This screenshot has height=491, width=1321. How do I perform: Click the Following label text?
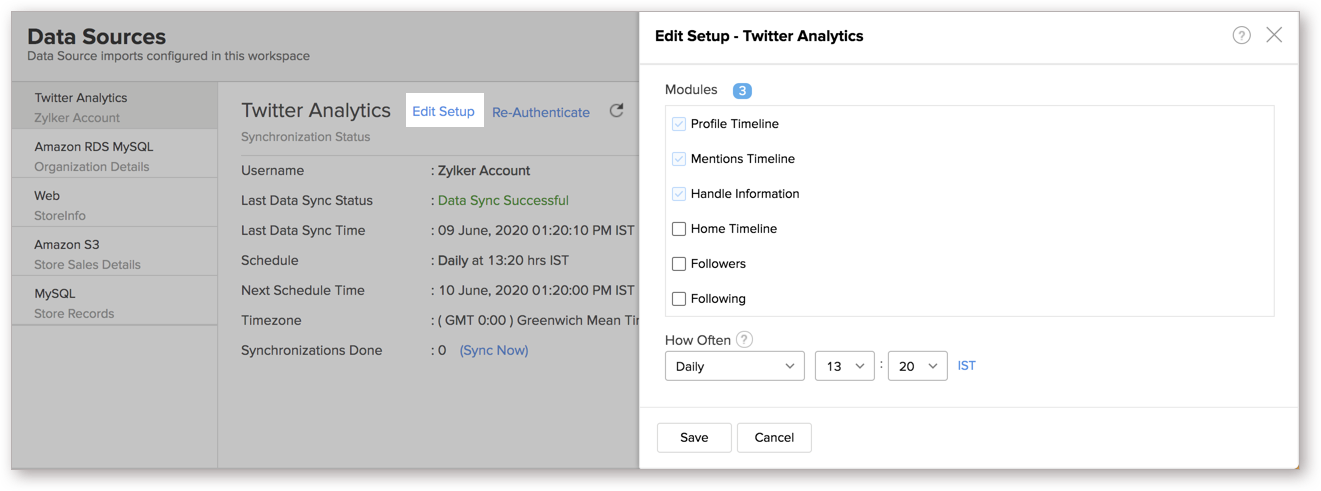[718, 299]
